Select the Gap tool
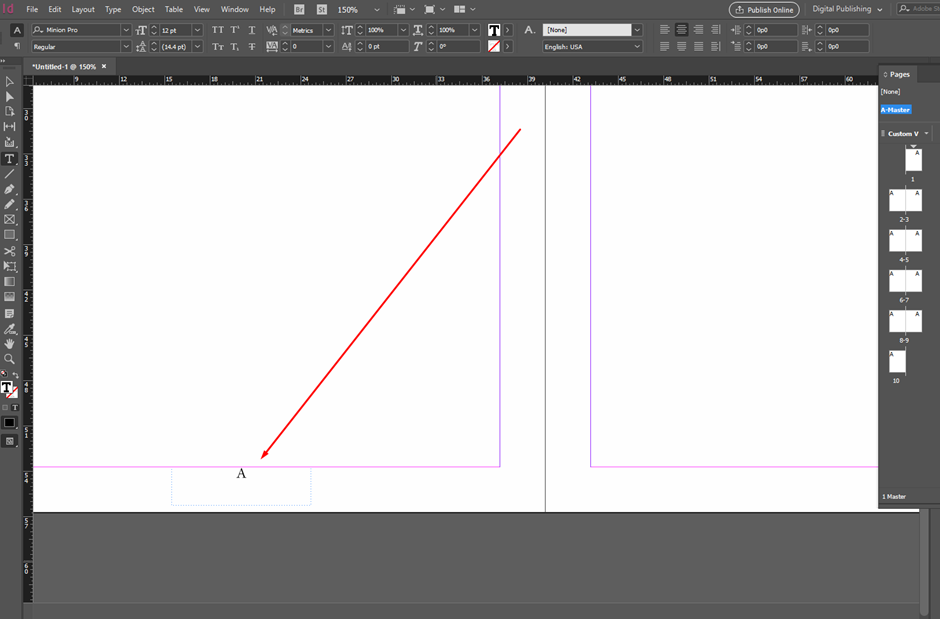 [x=9, y=126]
